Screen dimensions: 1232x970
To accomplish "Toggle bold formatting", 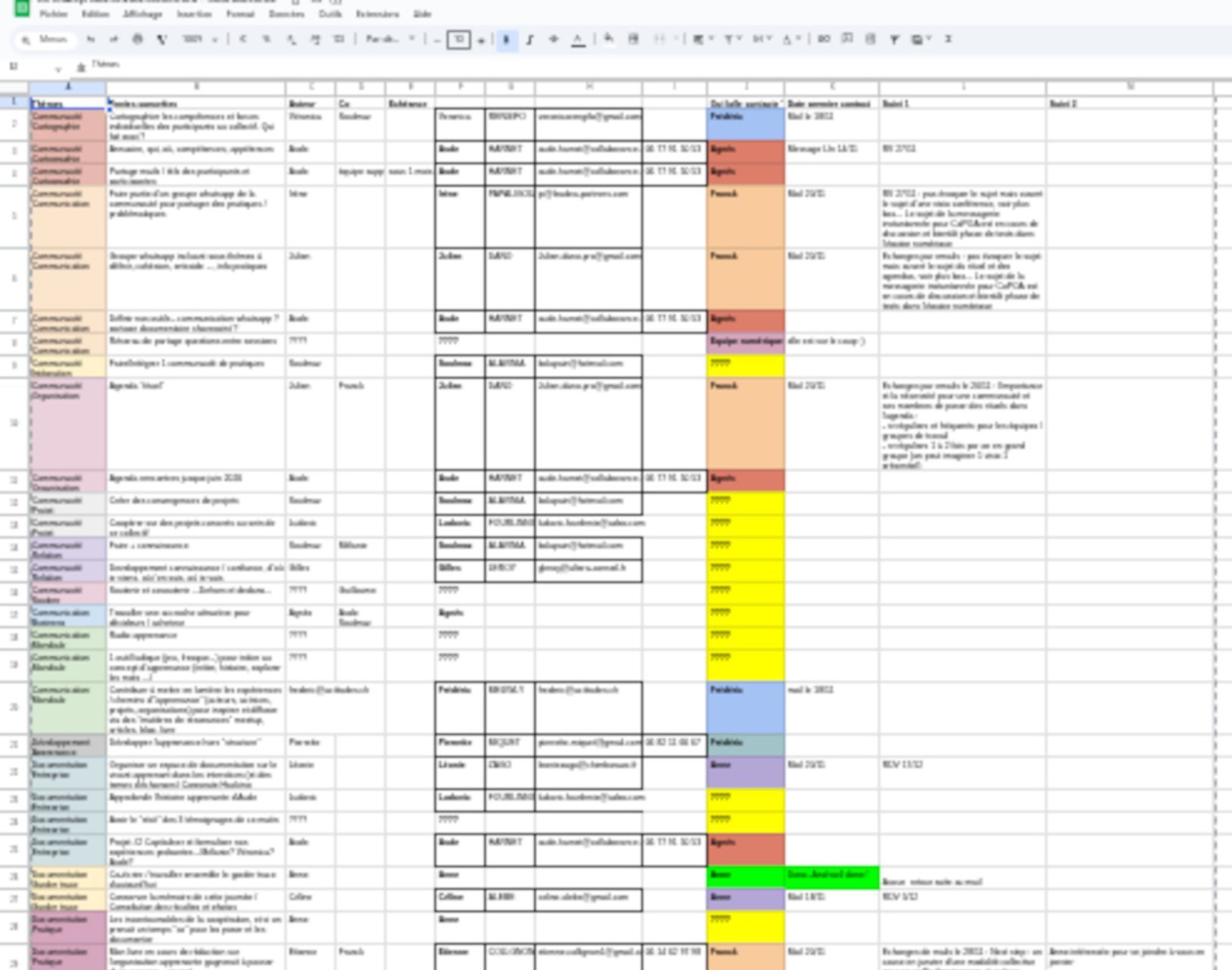I will click(506, 39).
